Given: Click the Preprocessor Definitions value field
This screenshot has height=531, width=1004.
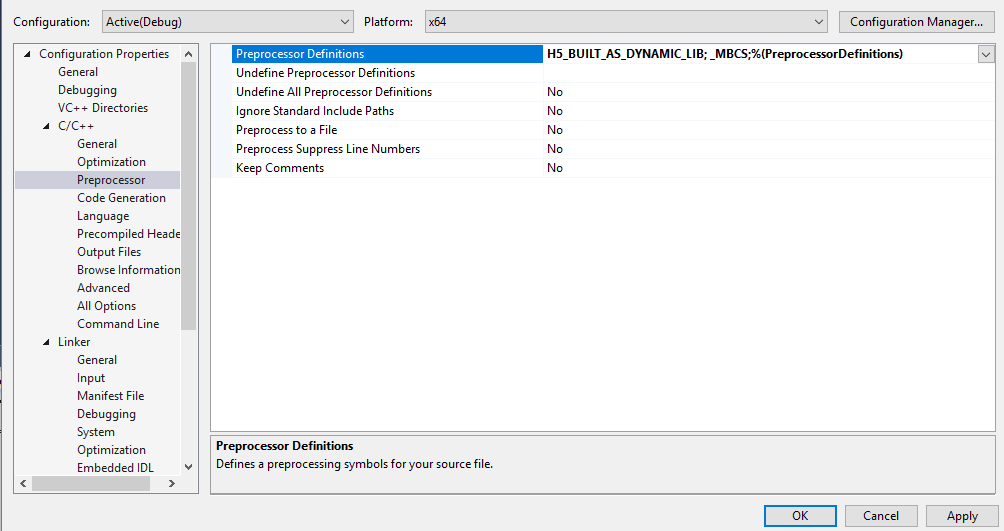Looking at the screenshot, I should pyautogui.click(x=760, y=54).
